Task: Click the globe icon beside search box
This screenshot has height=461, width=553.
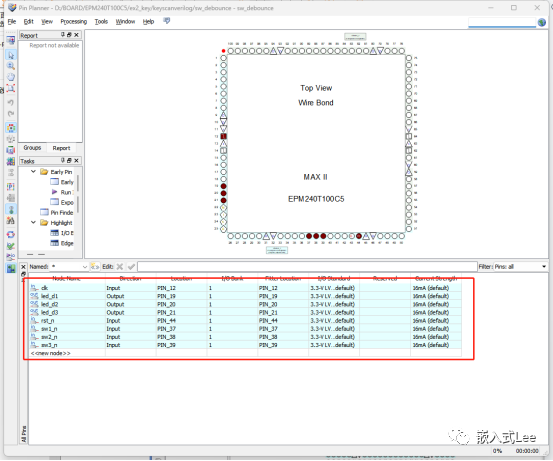Action: pos(542,23)
